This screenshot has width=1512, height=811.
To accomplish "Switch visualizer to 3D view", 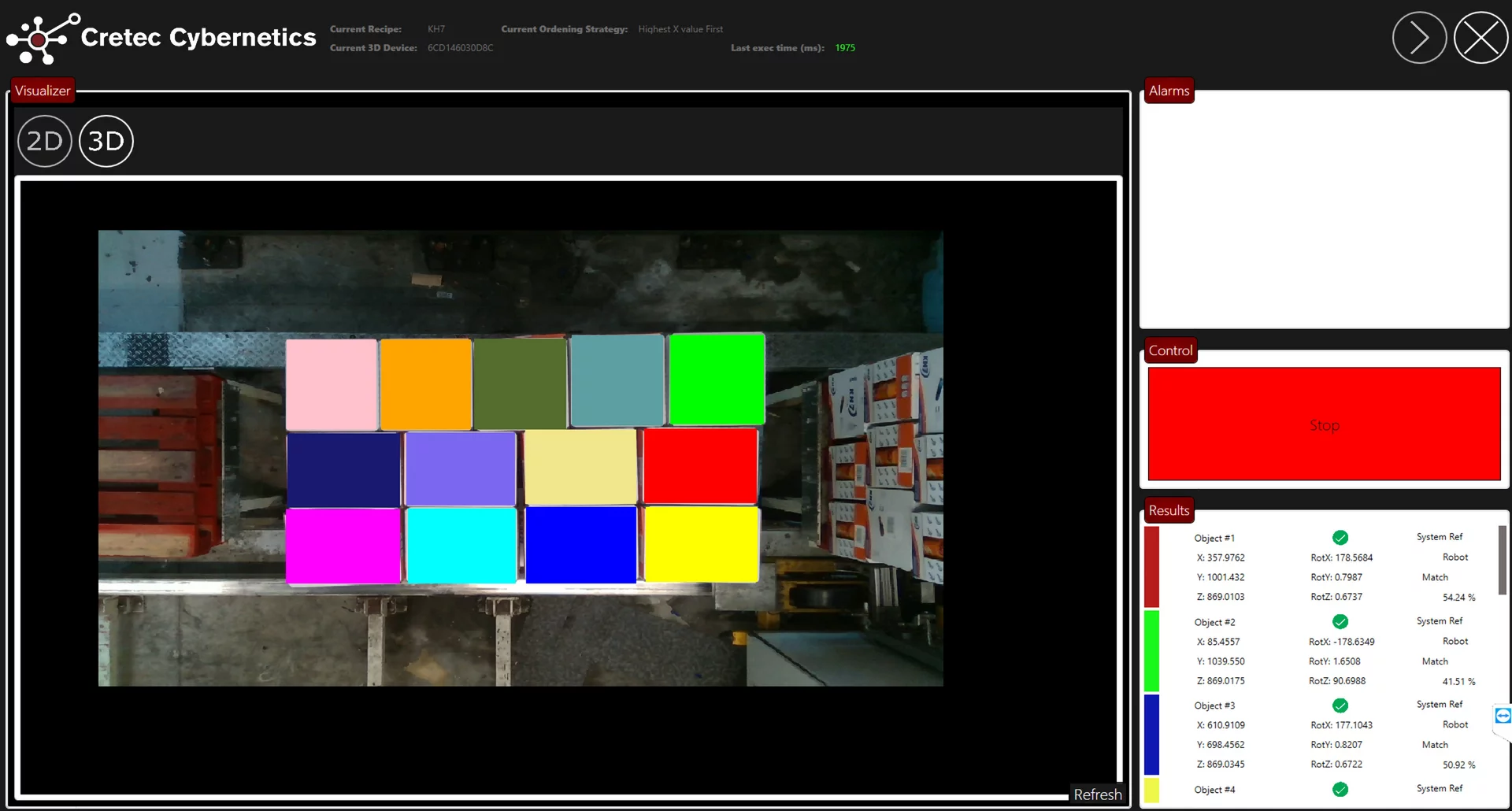I will [106, 142].
